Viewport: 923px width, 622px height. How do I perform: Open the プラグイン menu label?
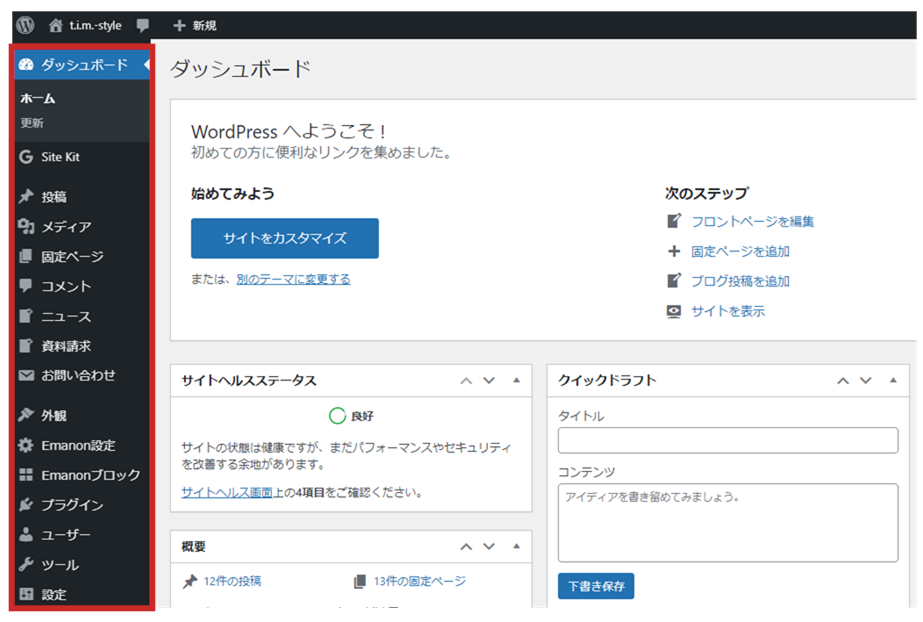click(x=72, y=505)
